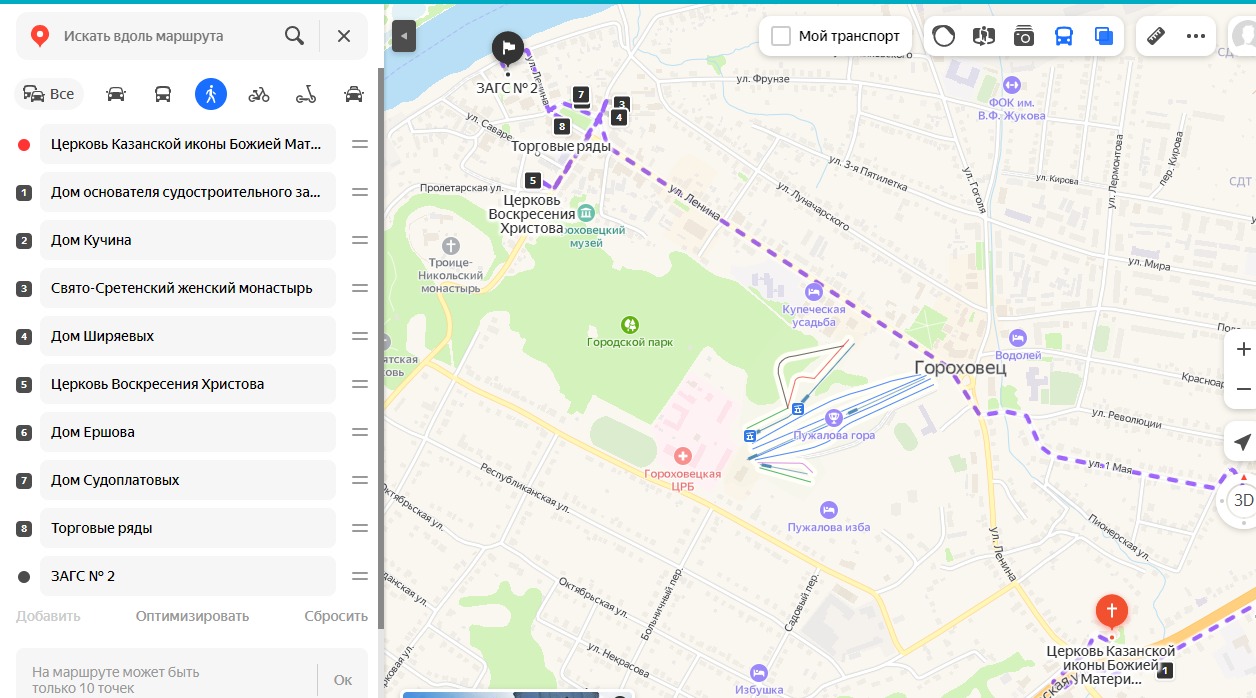Click the Сбросить route button
Viewport: 1256px width, 698px height.
(x=336, y=616)
